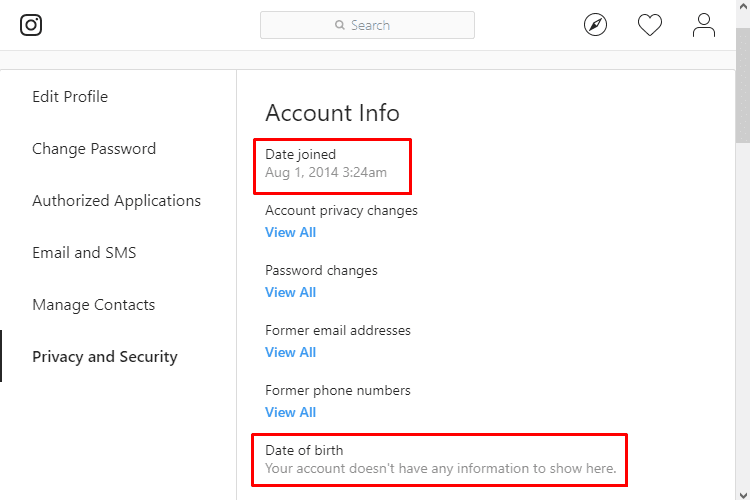
Task: View All password changes
Action: pos(290,292)
